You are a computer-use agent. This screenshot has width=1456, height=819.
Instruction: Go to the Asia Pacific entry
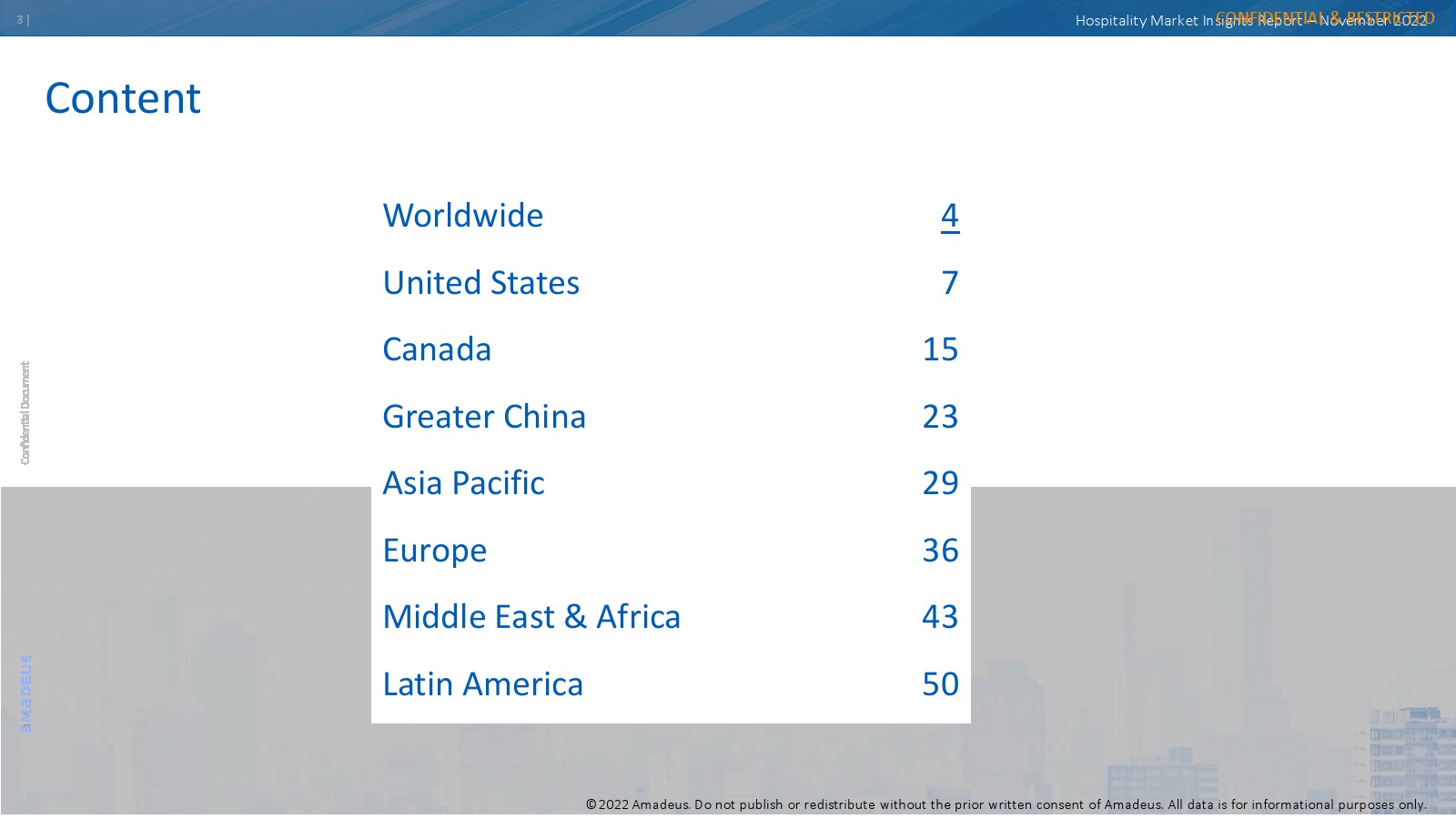coord(463,483)
